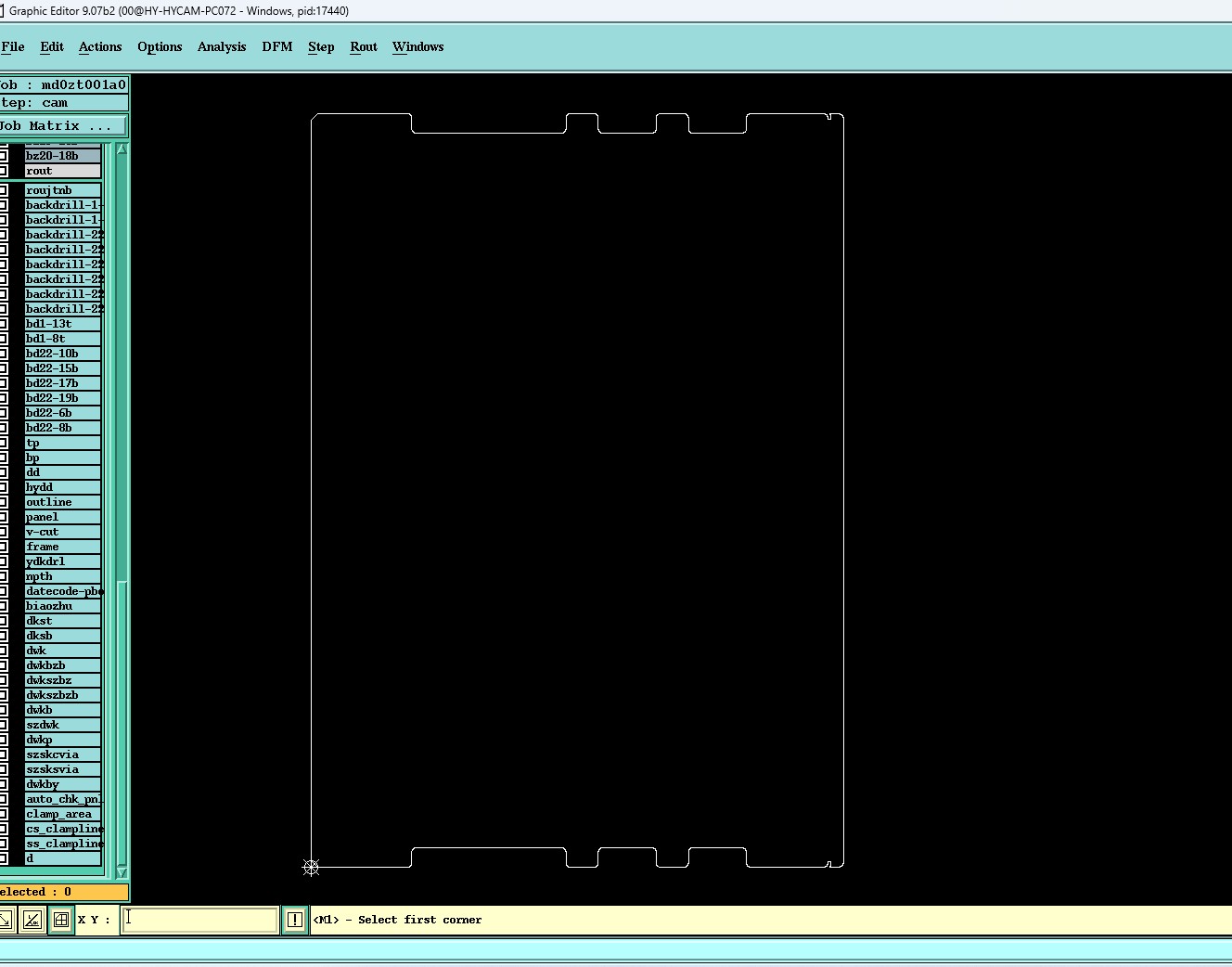This screenshot has height=967, width=1232.
Task: Select the bd22-19b layer row
Action: (63, 398)
